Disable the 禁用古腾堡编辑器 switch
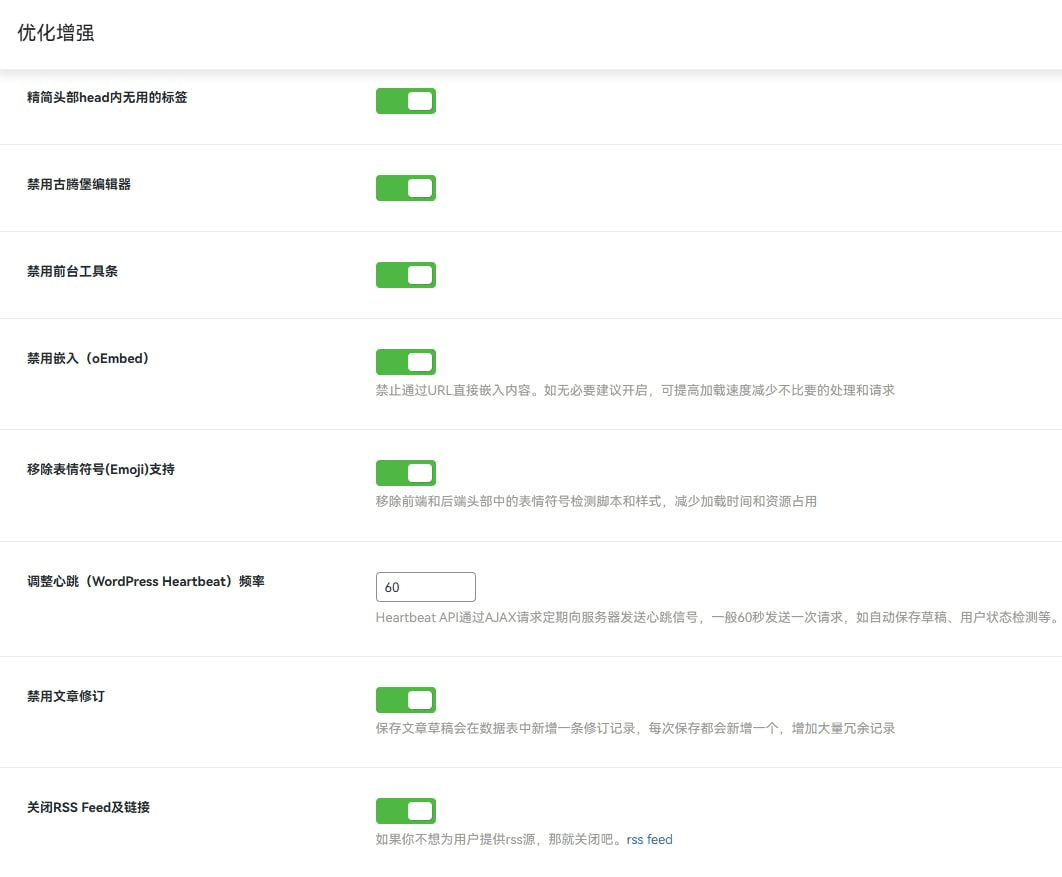Screen dimensions: 1062x877 (405, 188)
